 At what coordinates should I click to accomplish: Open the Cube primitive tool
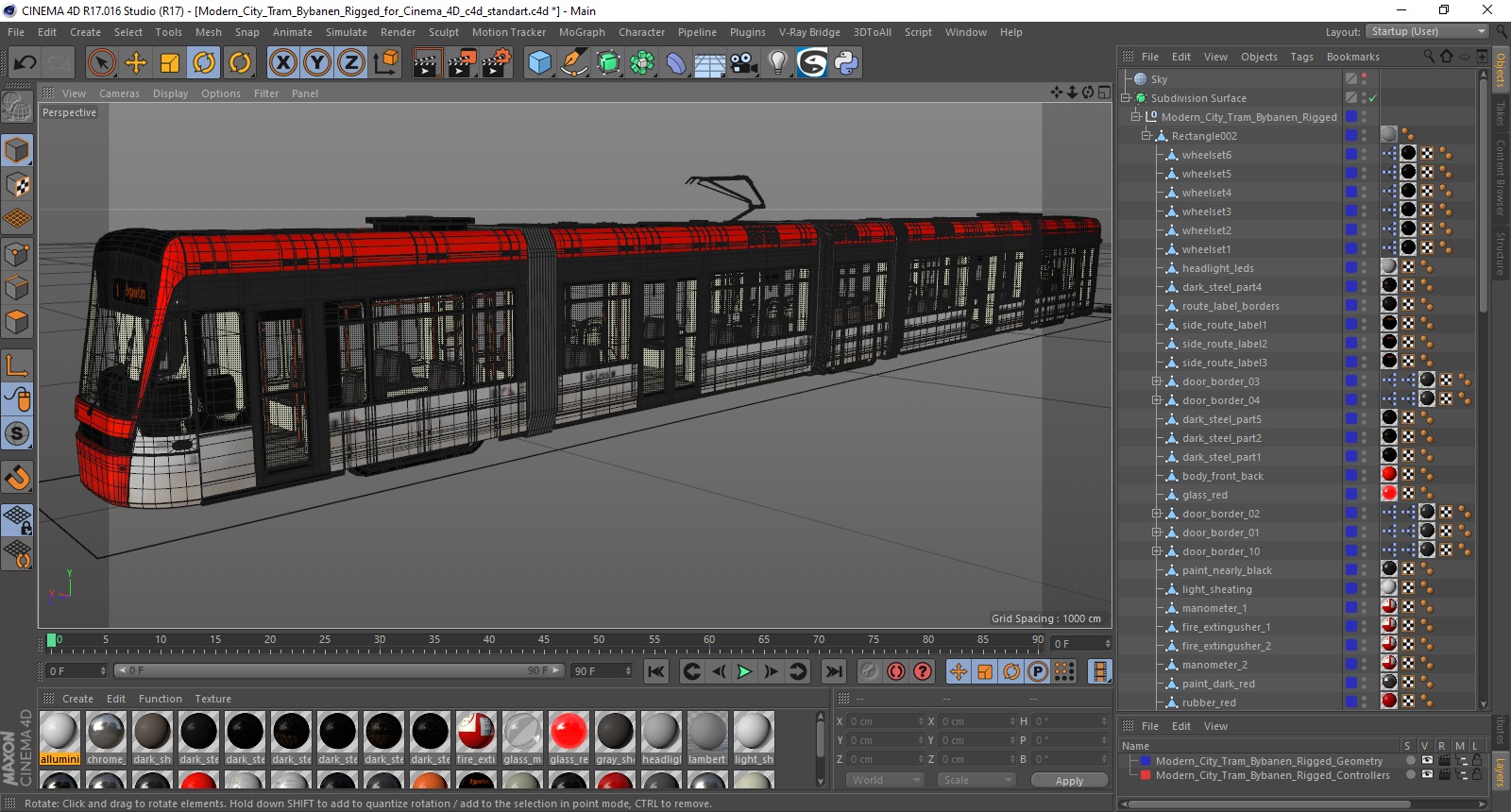[x=539, y=63]
